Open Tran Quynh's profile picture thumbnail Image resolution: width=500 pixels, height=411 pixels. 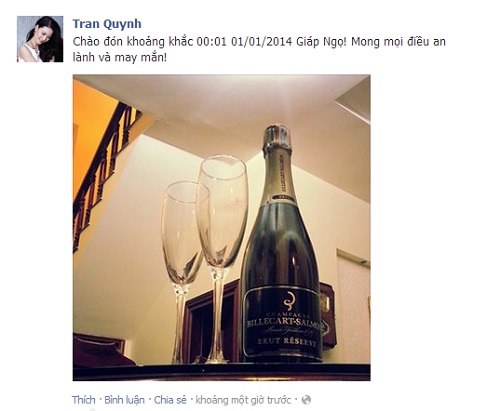tap(40, 39)
